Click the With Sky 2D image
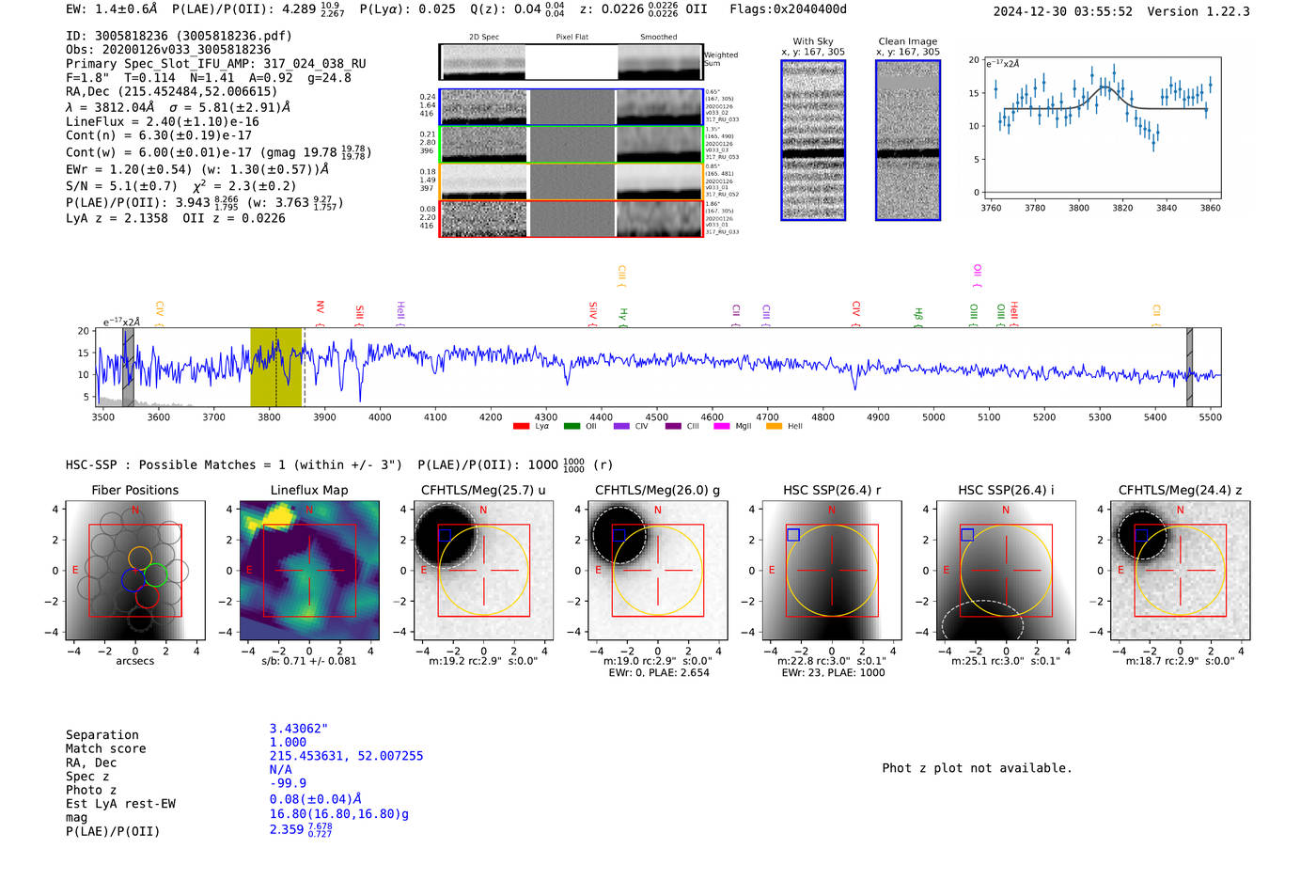1316x896 pixels. pyautogui.click(x=813, y=140)
